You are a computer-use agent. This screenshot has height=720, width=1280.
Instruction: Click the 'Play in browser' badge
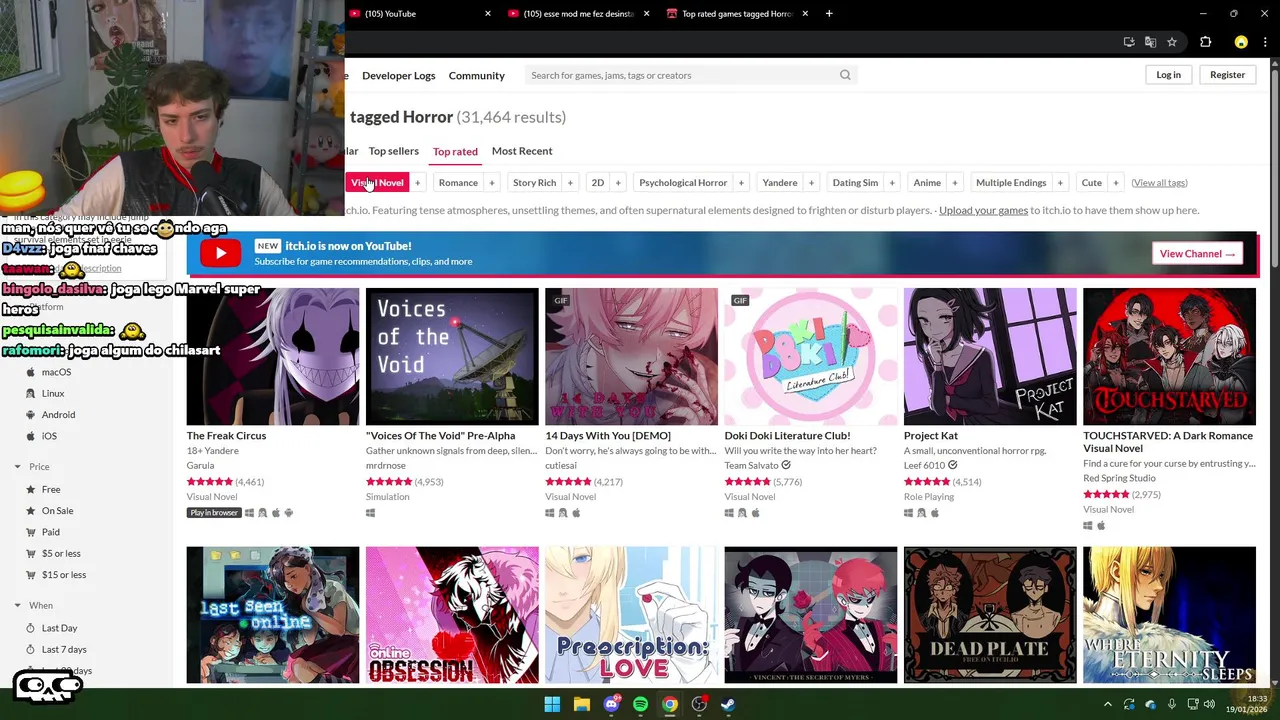[214, 513]
